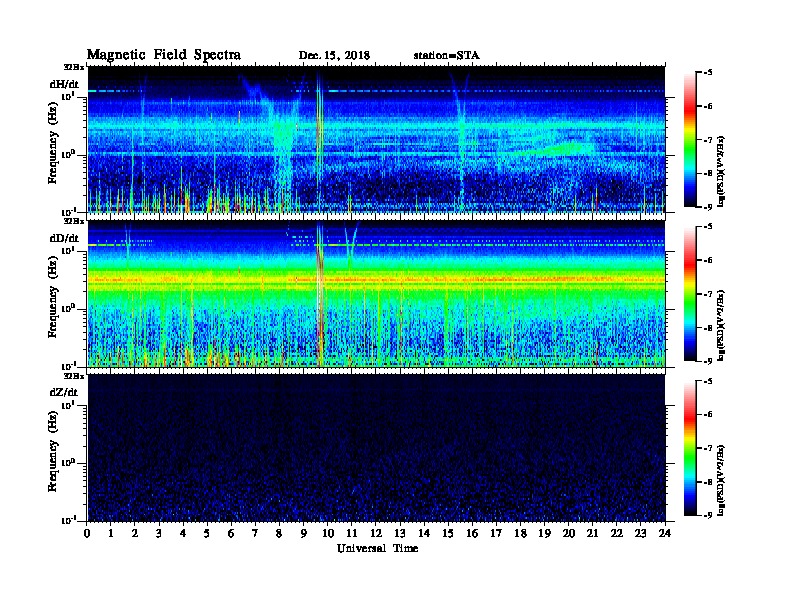Click the "-9" value on dH/dt color bar

click(708, 207)
